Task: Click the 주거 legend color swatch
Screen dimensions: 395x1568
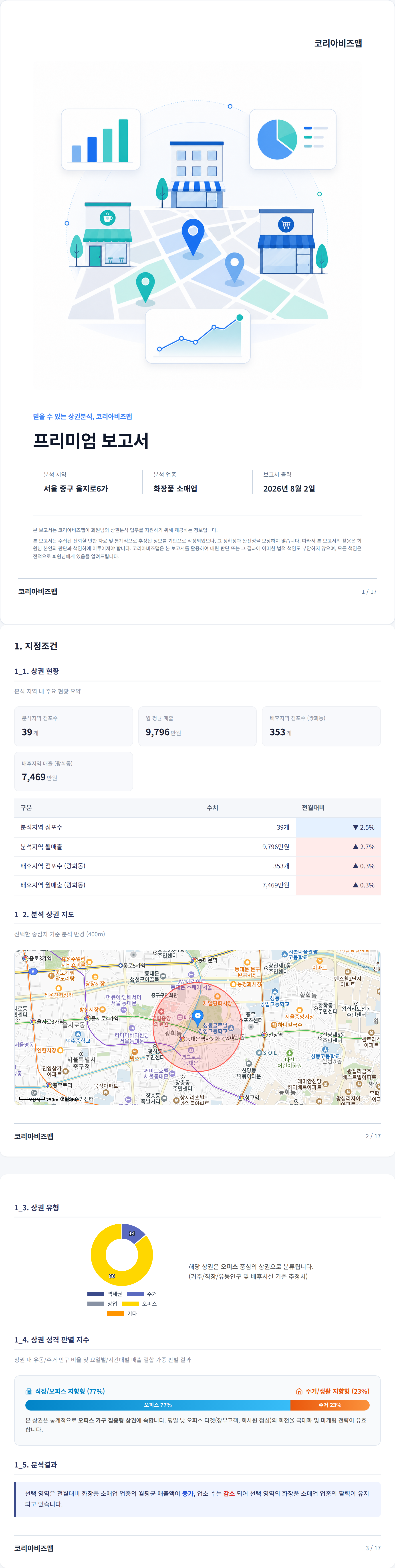Action: click(135, 1294)
